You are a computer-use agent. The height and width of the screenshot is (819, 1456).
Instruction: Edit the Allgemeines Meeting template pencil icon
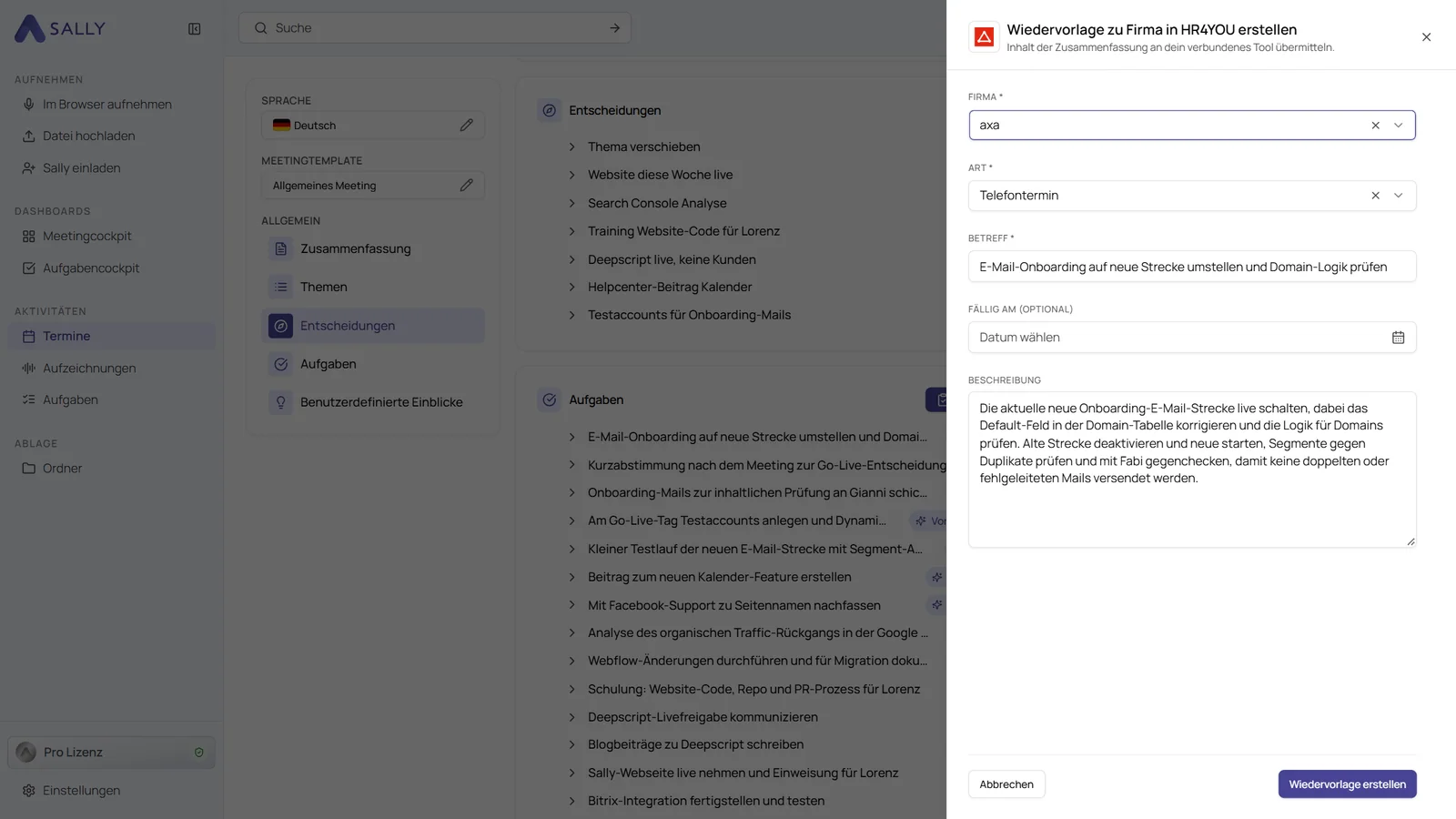pos(466,186)
